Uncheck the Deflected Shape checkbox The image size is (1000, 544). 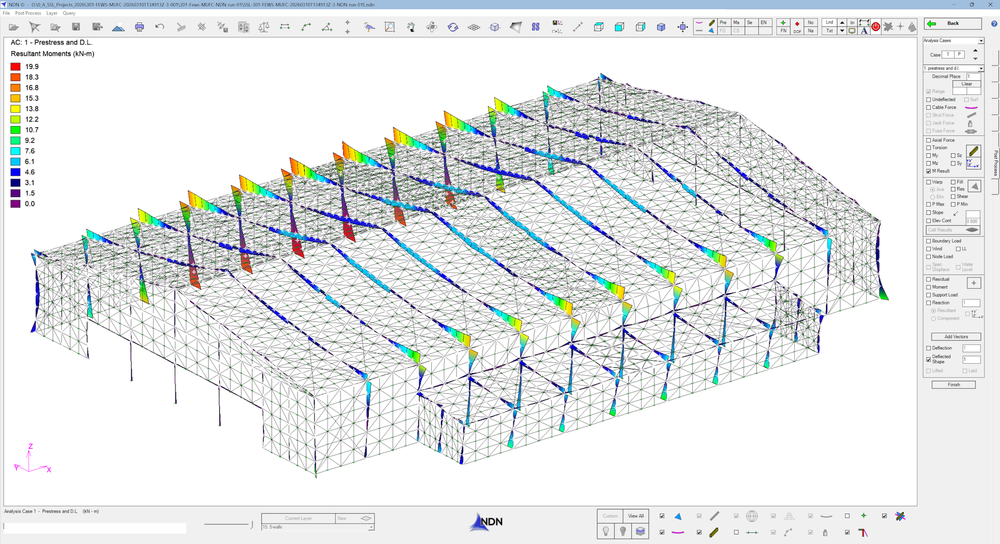pyautogui.click(x=929, y=360)
